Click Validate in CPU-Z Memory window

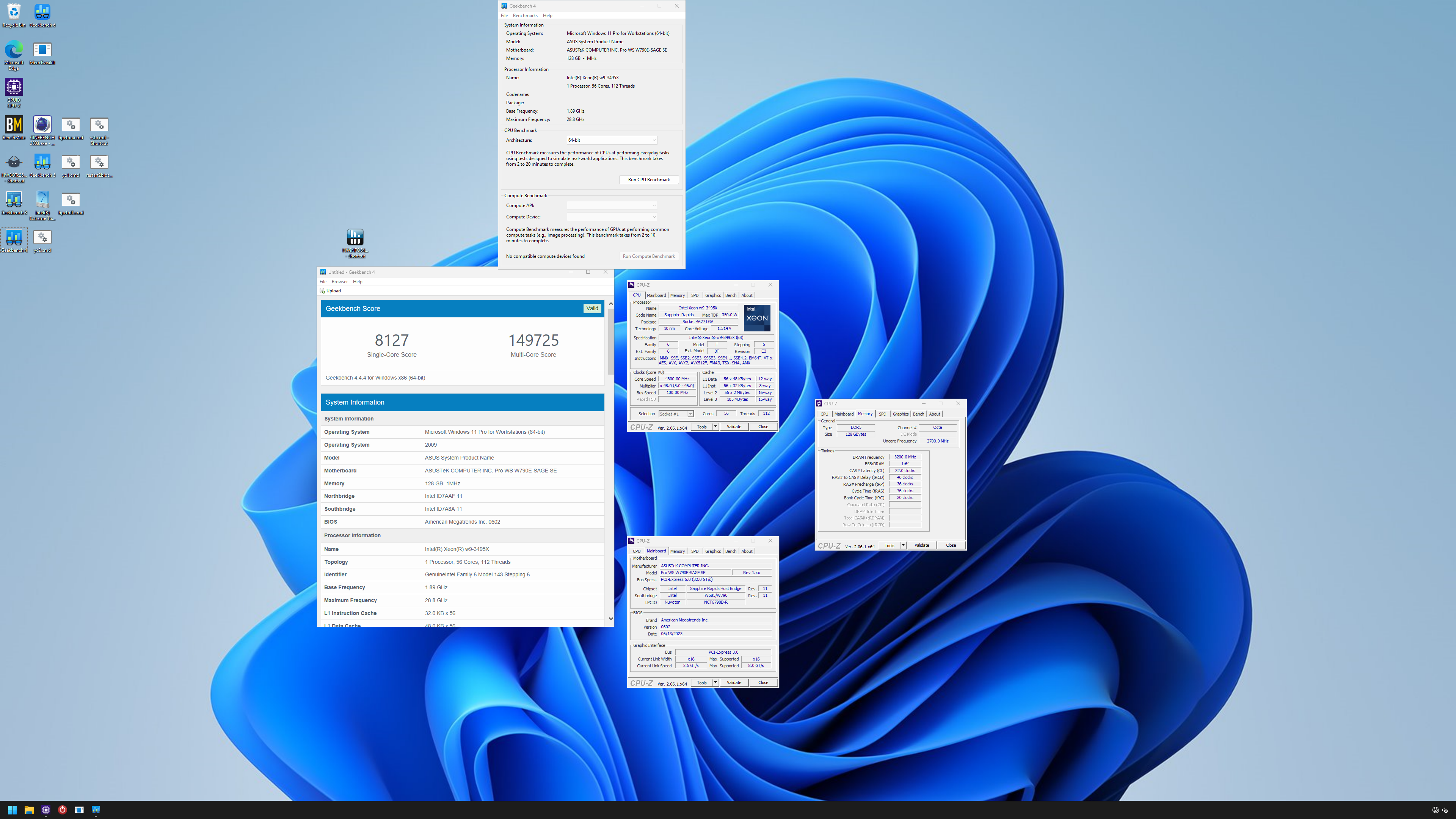click(x=921, y=546)
